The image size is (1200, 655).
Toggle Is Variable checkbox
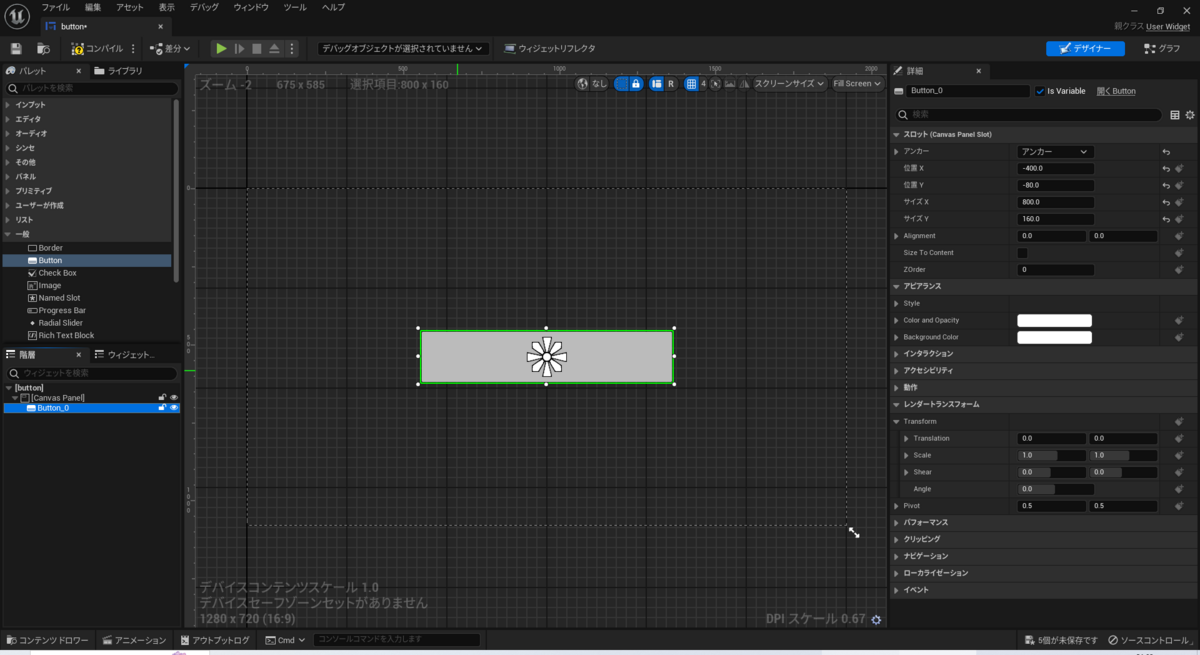(1040, 91)
